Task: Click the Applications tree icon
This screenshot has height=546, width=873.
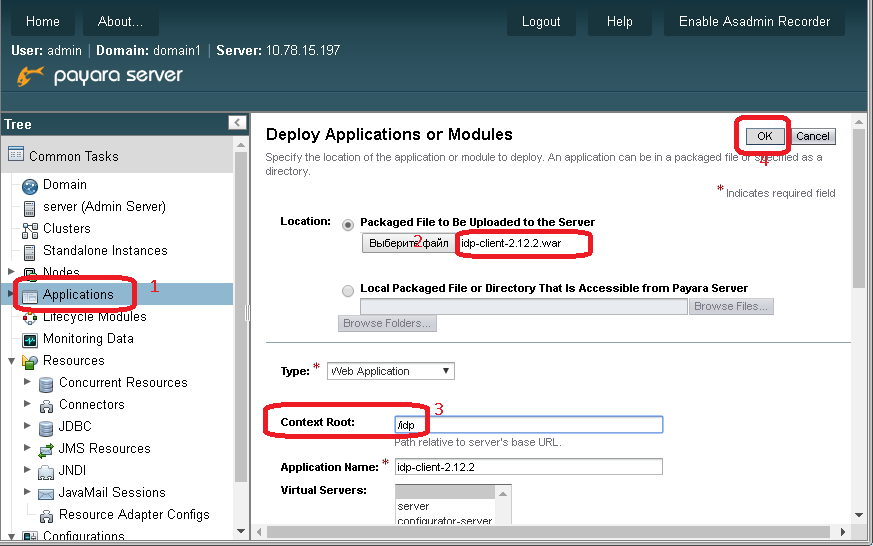Action: [30, 296]
